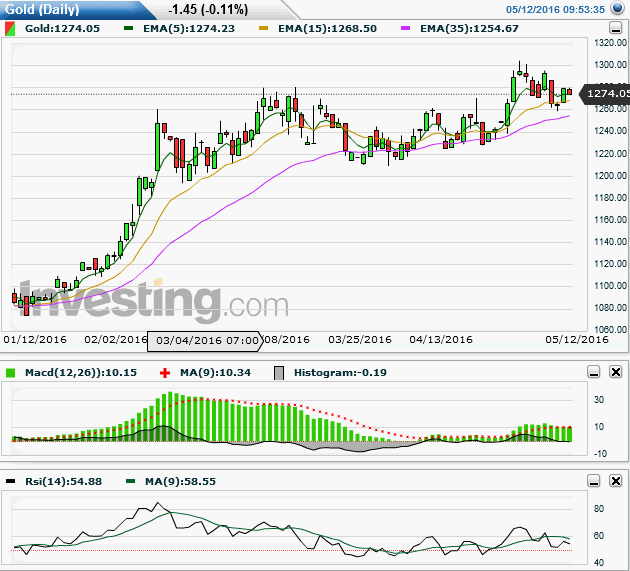Screen dimensions: 630x571
Task: Click the 1320.00 price axis label
Action: click(610, 43)
